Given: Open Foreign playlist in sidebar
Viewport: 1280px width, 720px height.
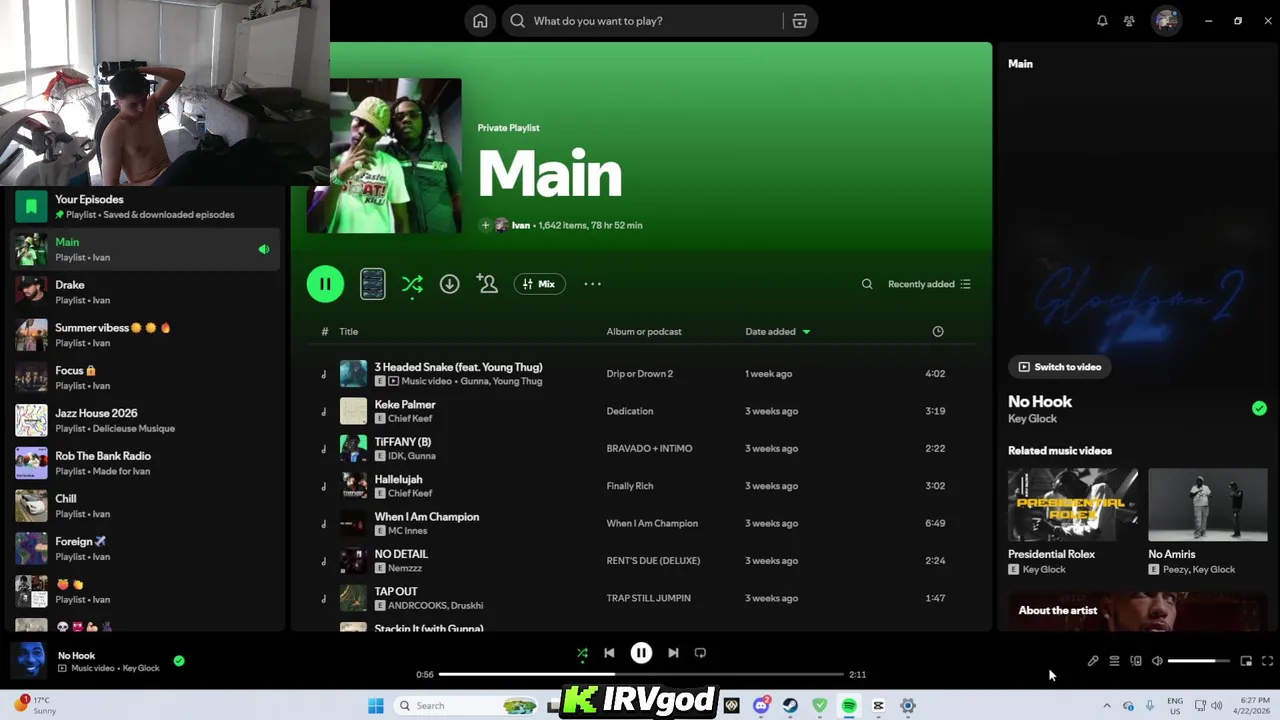Looking at the screenshot, I should tap(144, 549).
